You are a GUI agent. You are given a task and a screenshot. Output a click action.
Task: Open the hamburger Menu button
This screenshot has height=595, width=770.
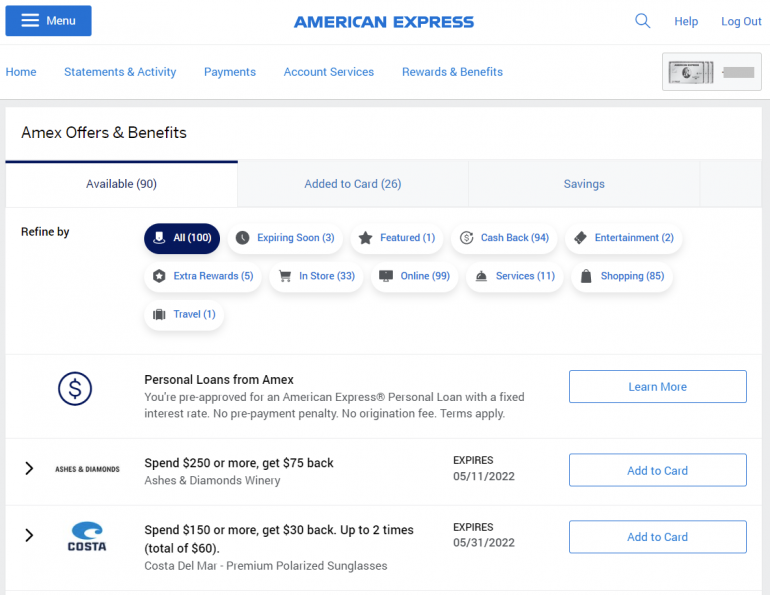pos(48,21)
